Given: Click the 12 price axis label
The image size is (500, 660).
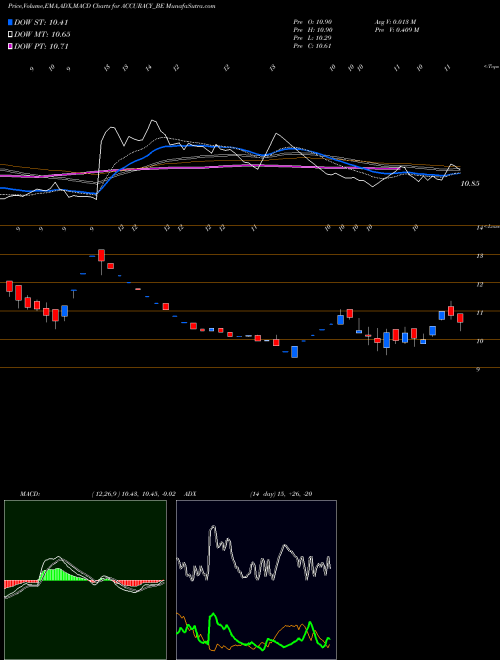Looking at the screenshot, I should 479,285.
